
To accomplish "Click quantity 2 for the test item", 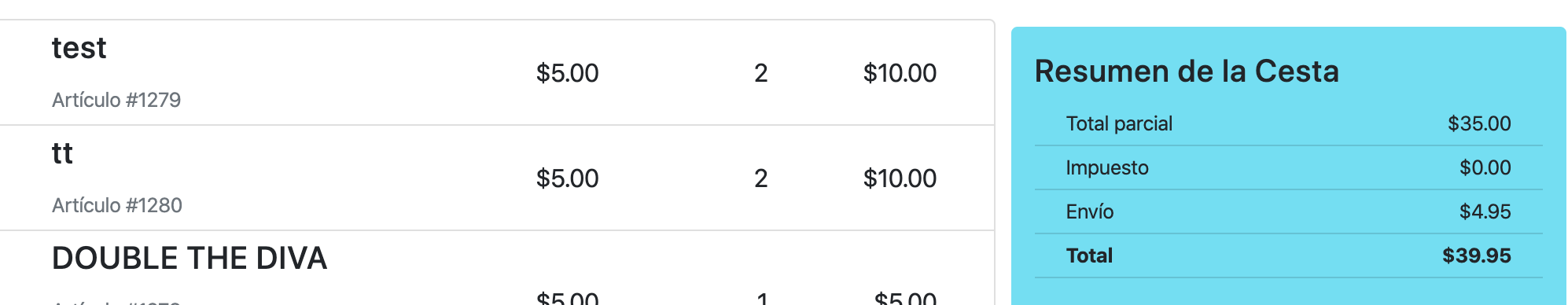I will (760, 73).
